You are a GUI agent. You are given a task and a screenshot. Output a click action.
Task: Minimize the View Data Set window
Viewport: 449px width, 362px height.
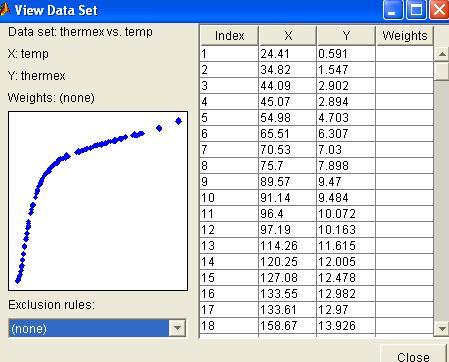point(393,10)
